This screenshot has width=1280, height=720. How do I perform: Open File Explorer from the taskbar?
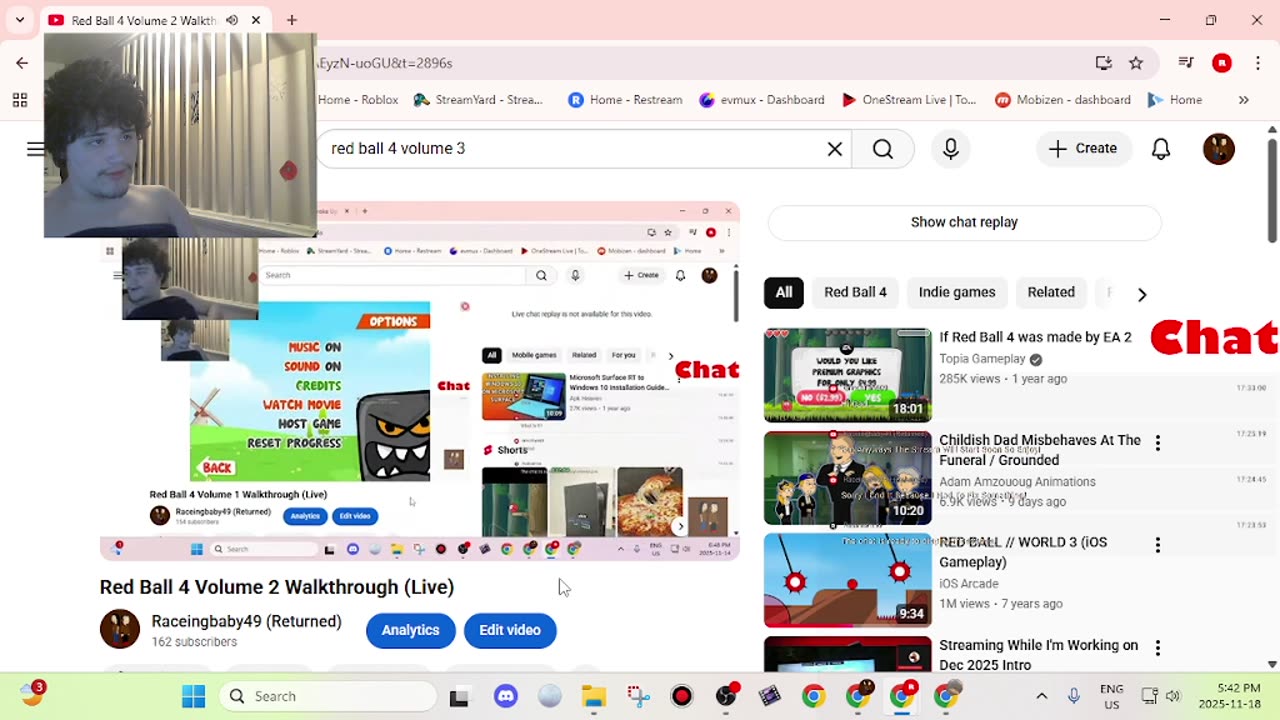[594, 696]
